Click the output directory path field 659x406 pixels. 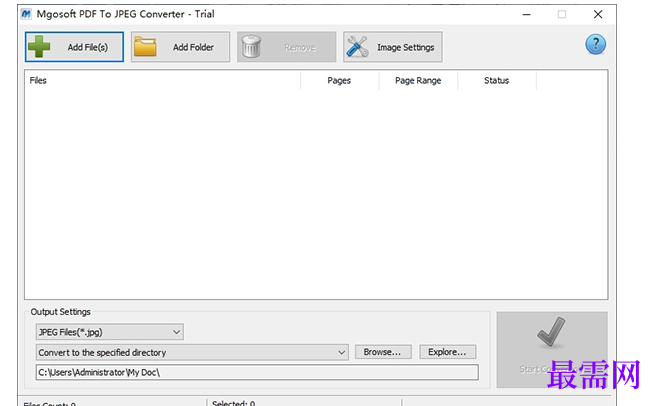coord(257,372)
